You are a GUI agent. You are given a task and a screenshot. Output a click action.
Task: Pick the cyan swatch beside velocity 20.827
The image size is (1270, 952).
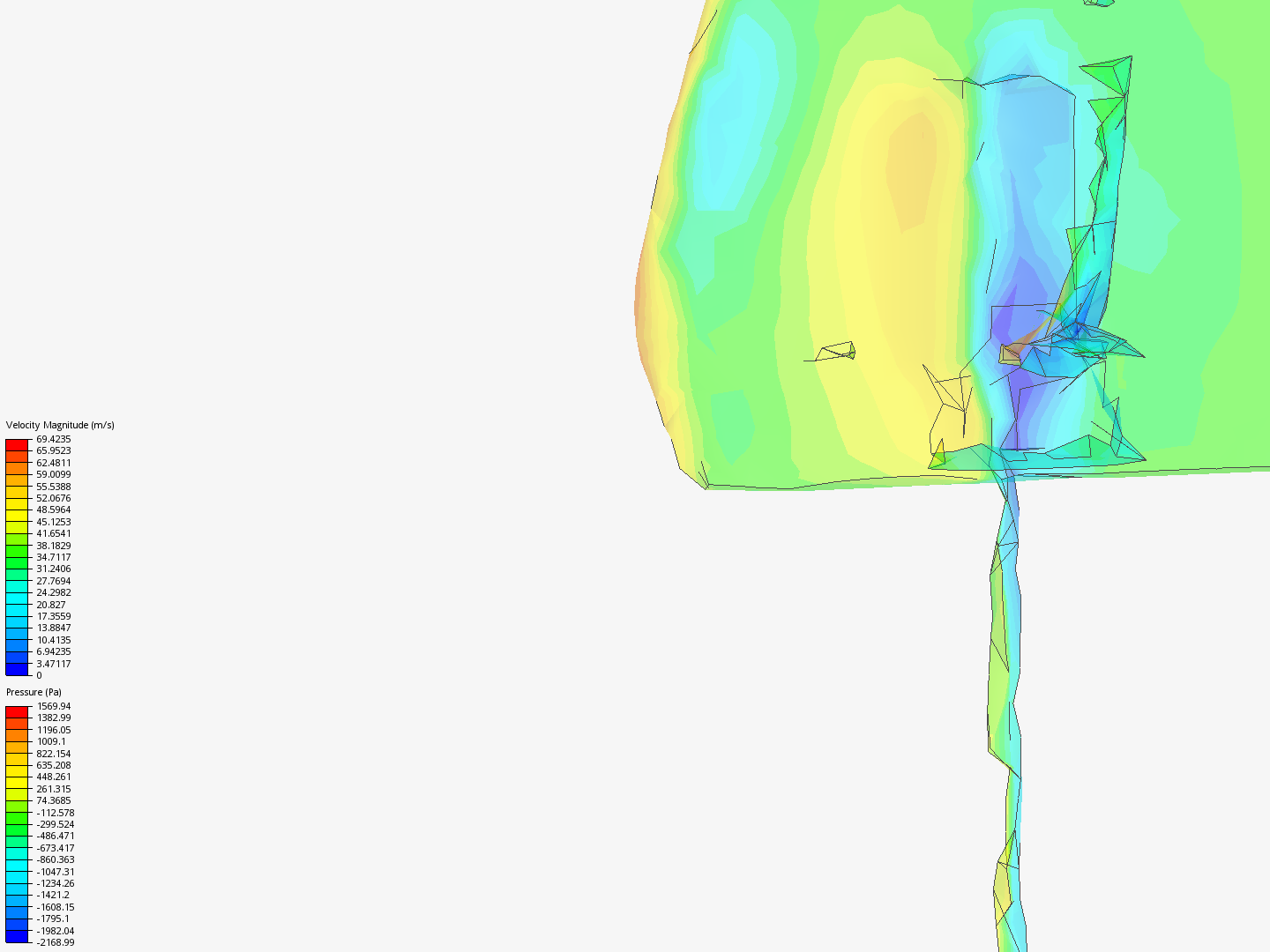(x=17, y=610)
